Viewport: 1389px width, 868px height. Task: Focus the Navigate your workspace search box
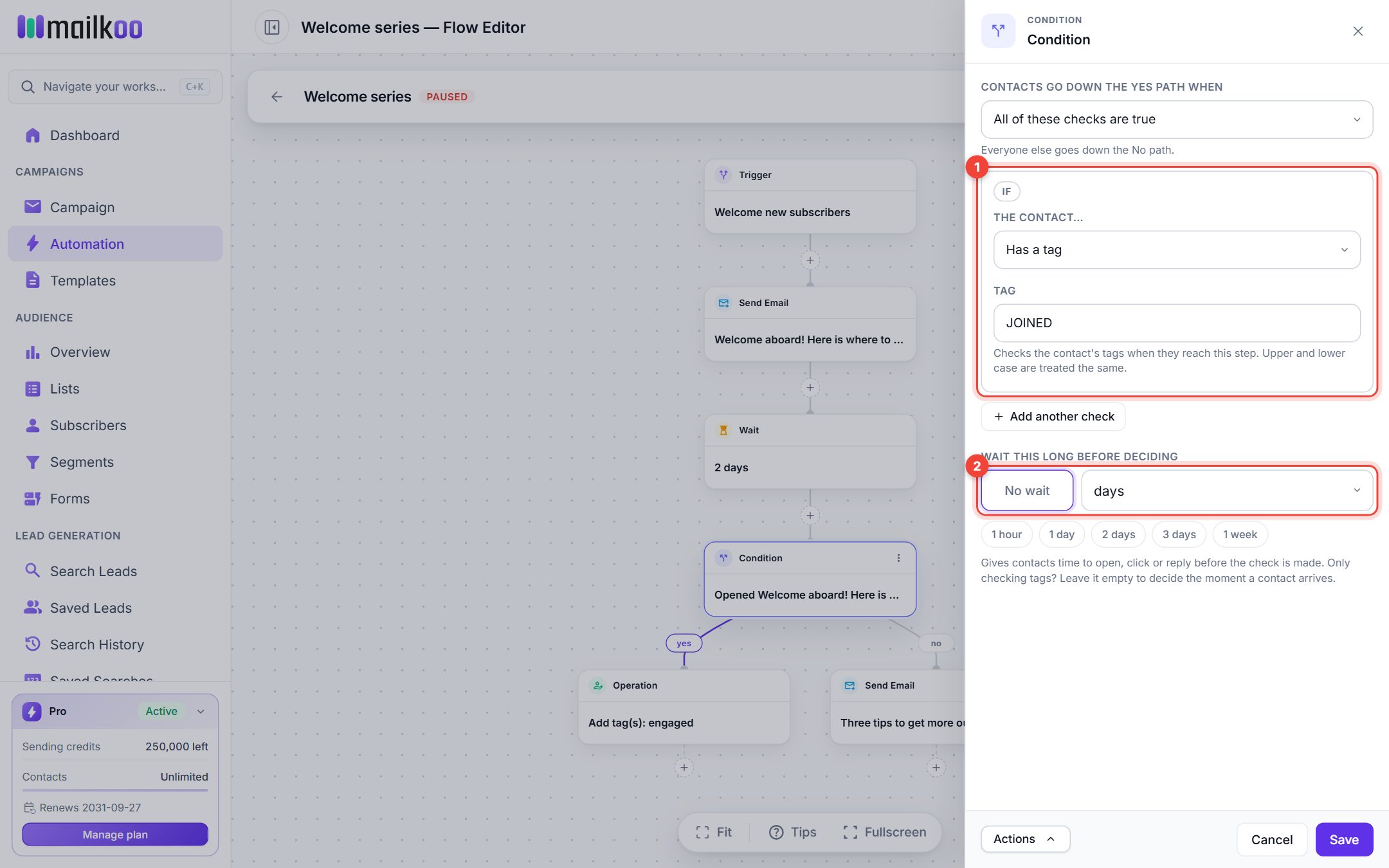point(115,87)
